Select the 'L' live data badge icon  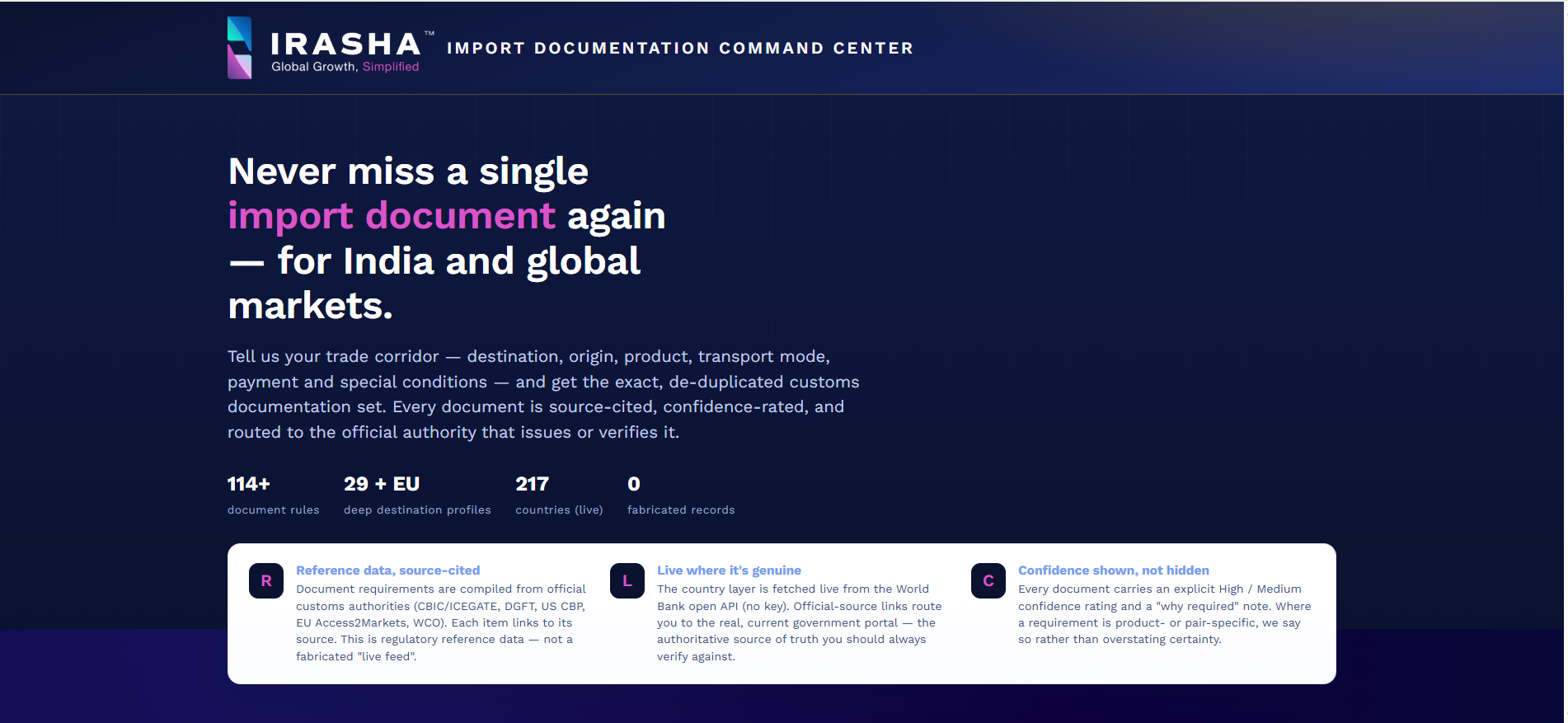[627, 580]
